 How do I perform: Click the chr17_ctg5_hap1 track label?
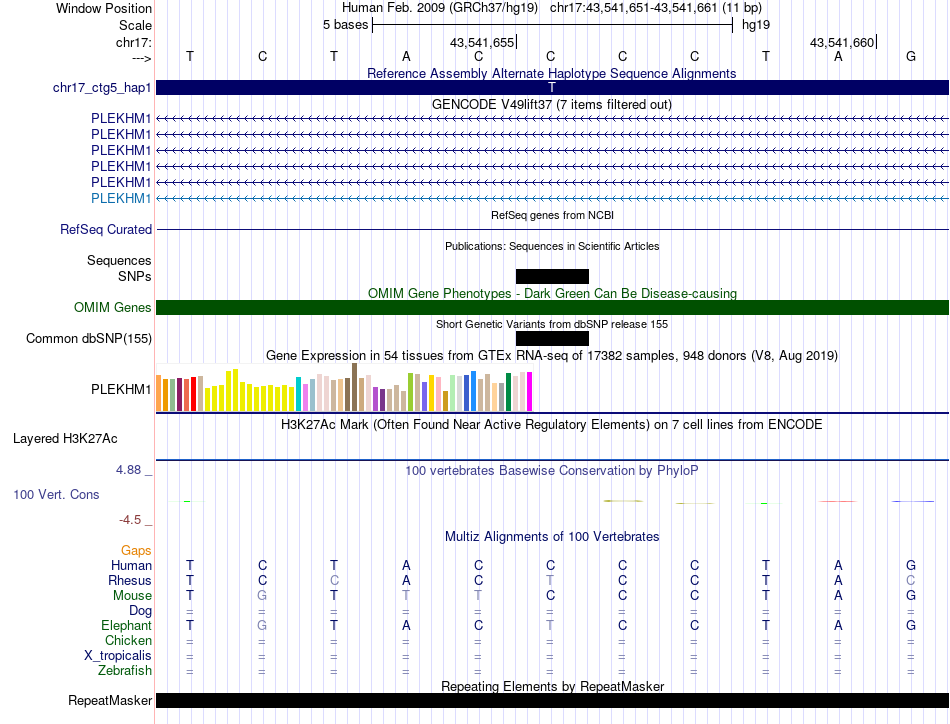[x=102, y=88]
